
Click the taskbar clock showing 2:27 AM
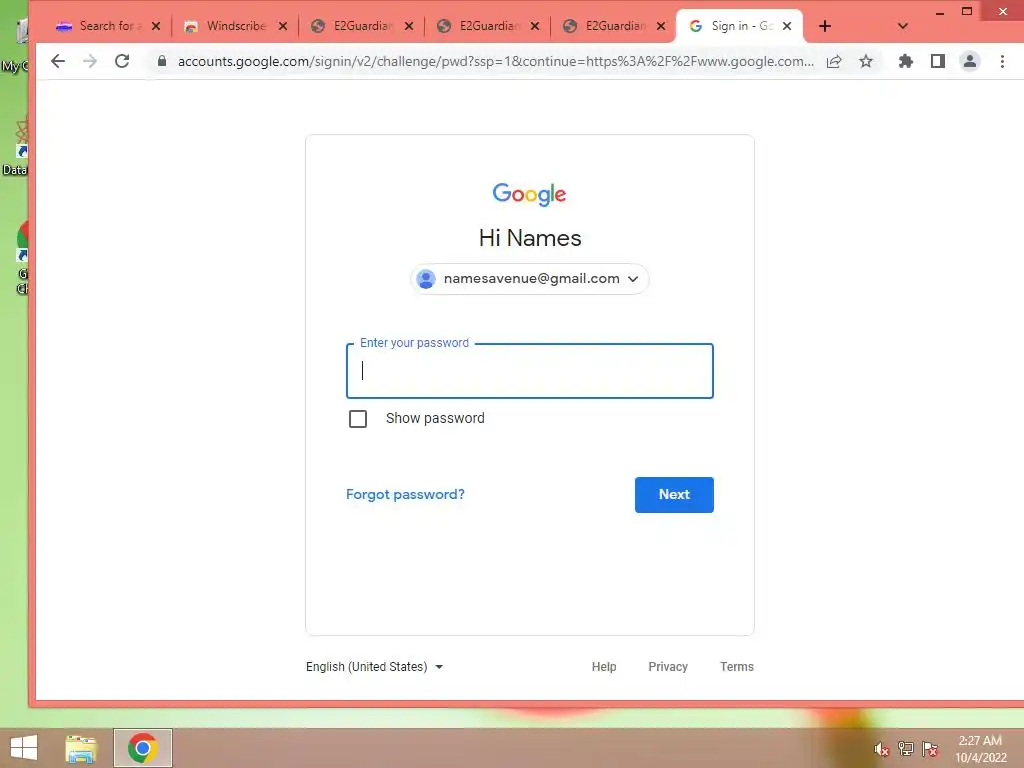click(x=981, y=749)
